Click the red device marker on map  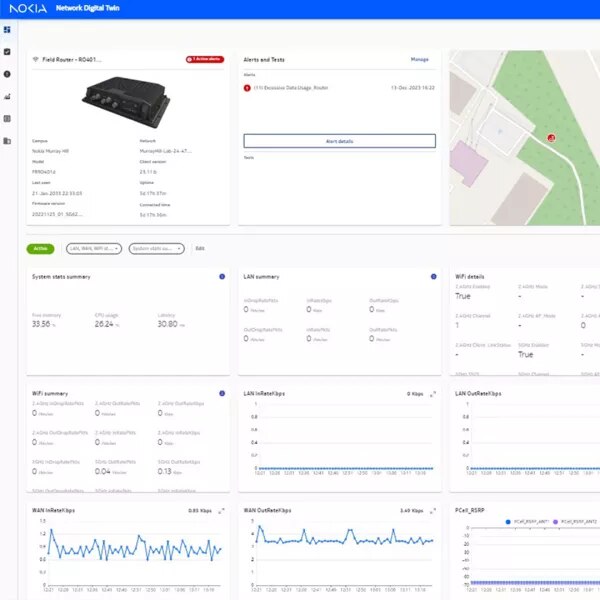pos(549,140)
